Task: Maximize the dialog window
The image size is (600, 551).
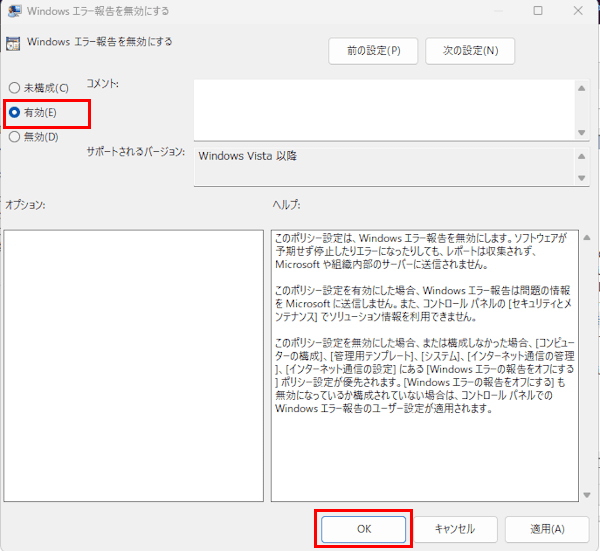Action: click(538, 10)
